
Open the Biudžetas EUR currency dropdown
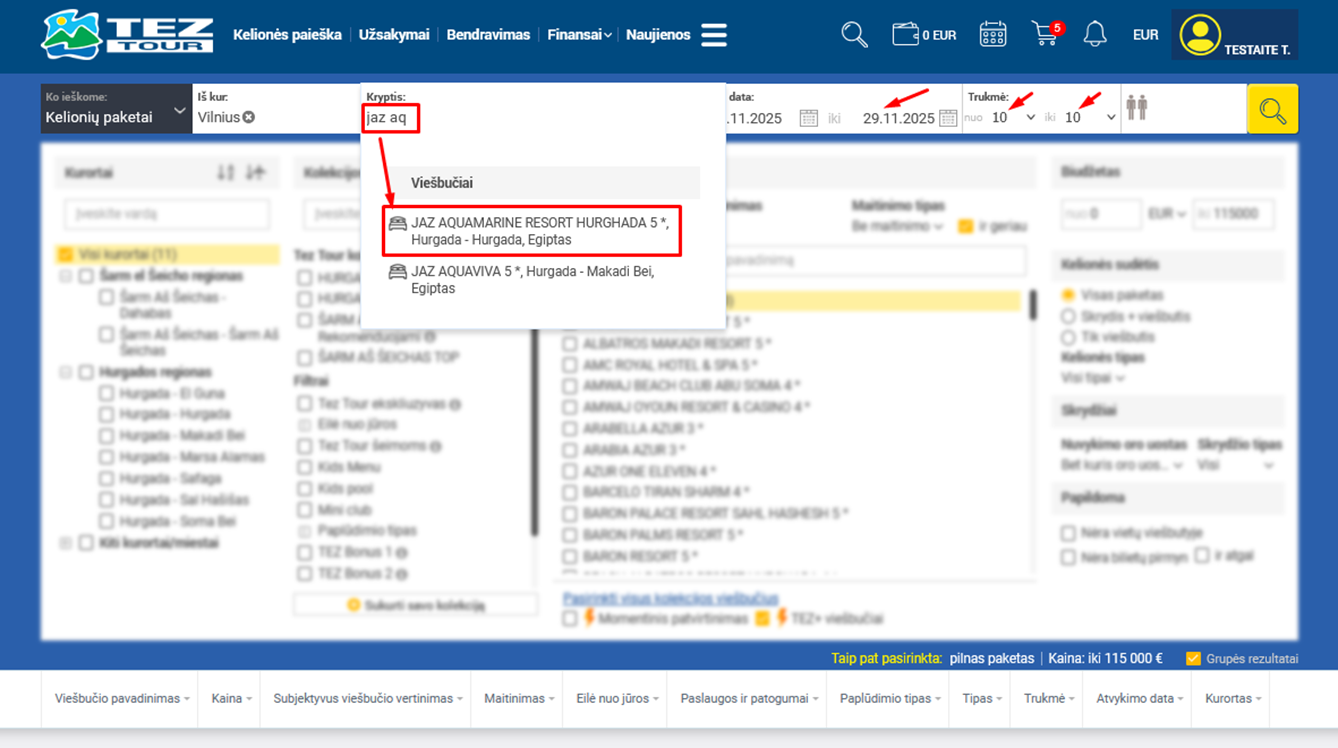tap(1166, 214)
